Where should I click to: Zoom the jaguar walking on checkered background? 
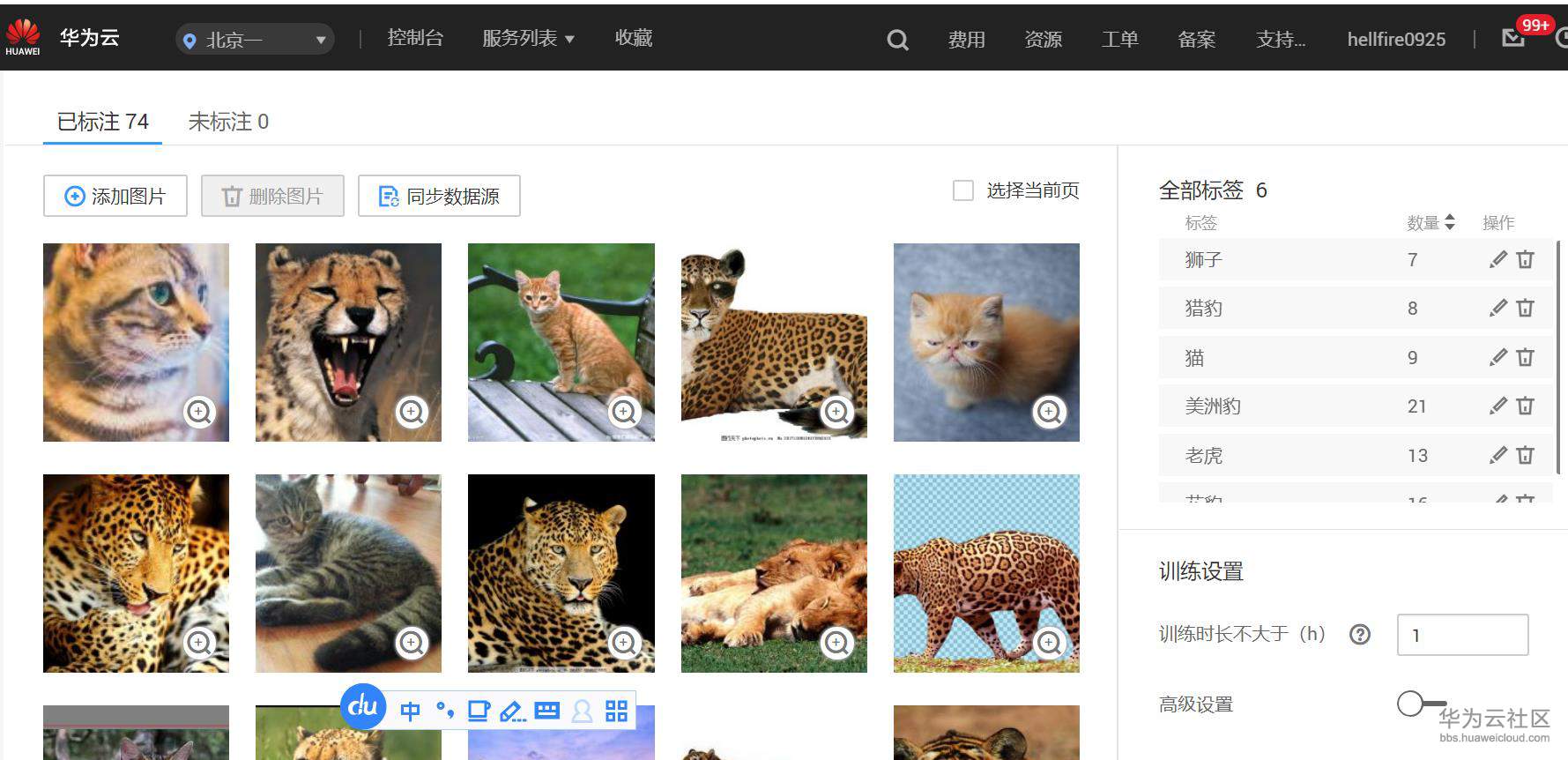click(x=1049, y=643)
